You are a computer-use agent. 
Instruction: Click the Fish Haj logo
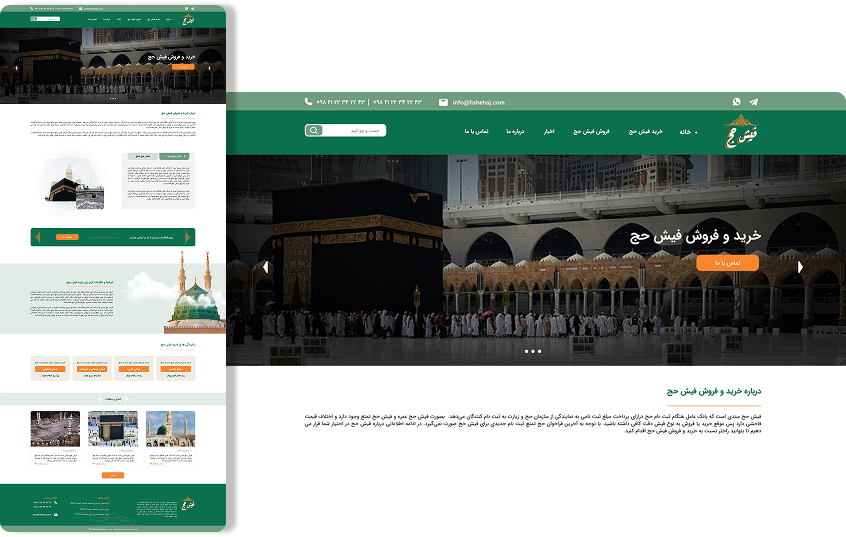742,133
